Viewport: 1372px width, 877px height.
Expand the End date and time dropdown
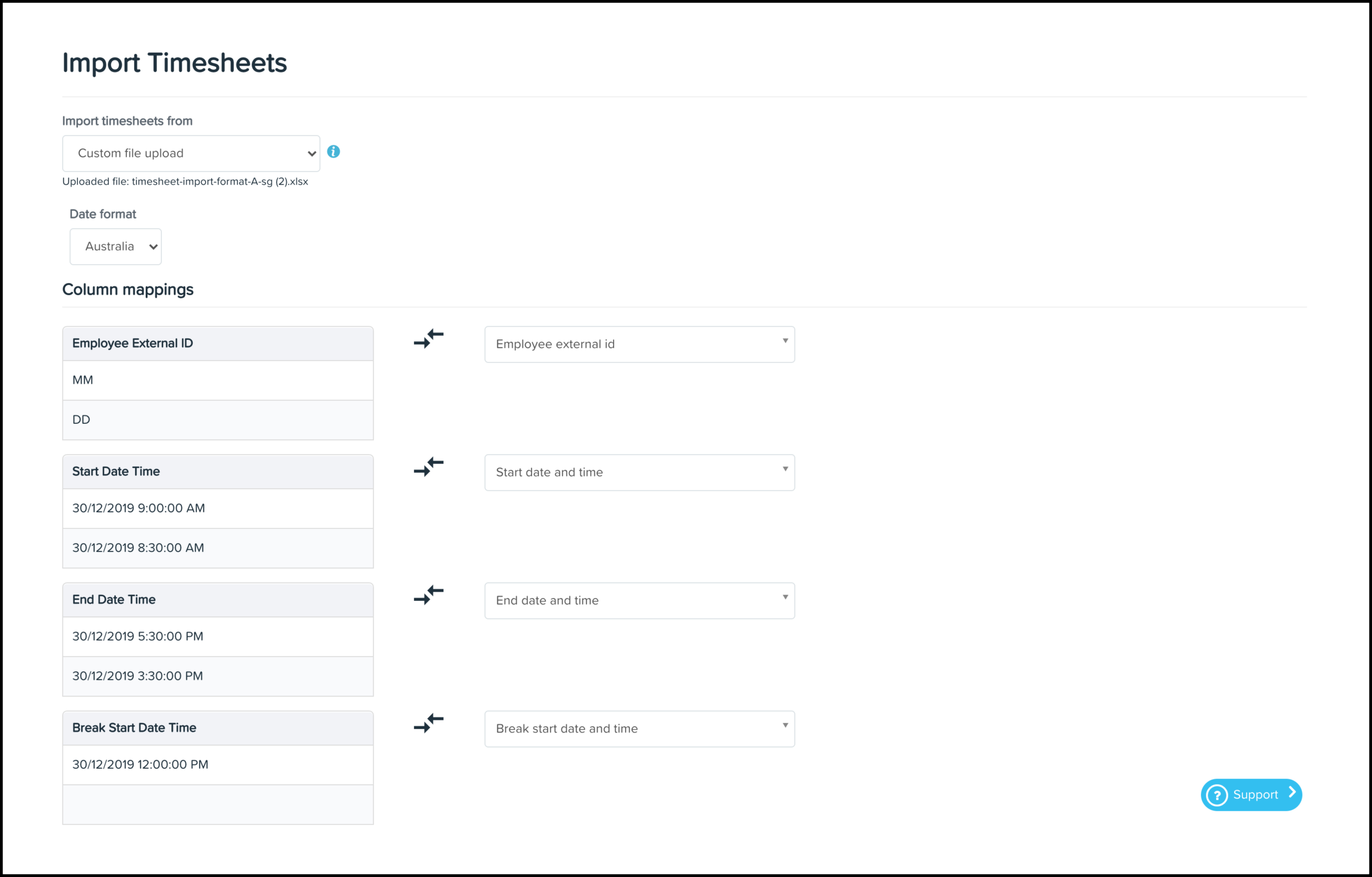click(639, 601)
